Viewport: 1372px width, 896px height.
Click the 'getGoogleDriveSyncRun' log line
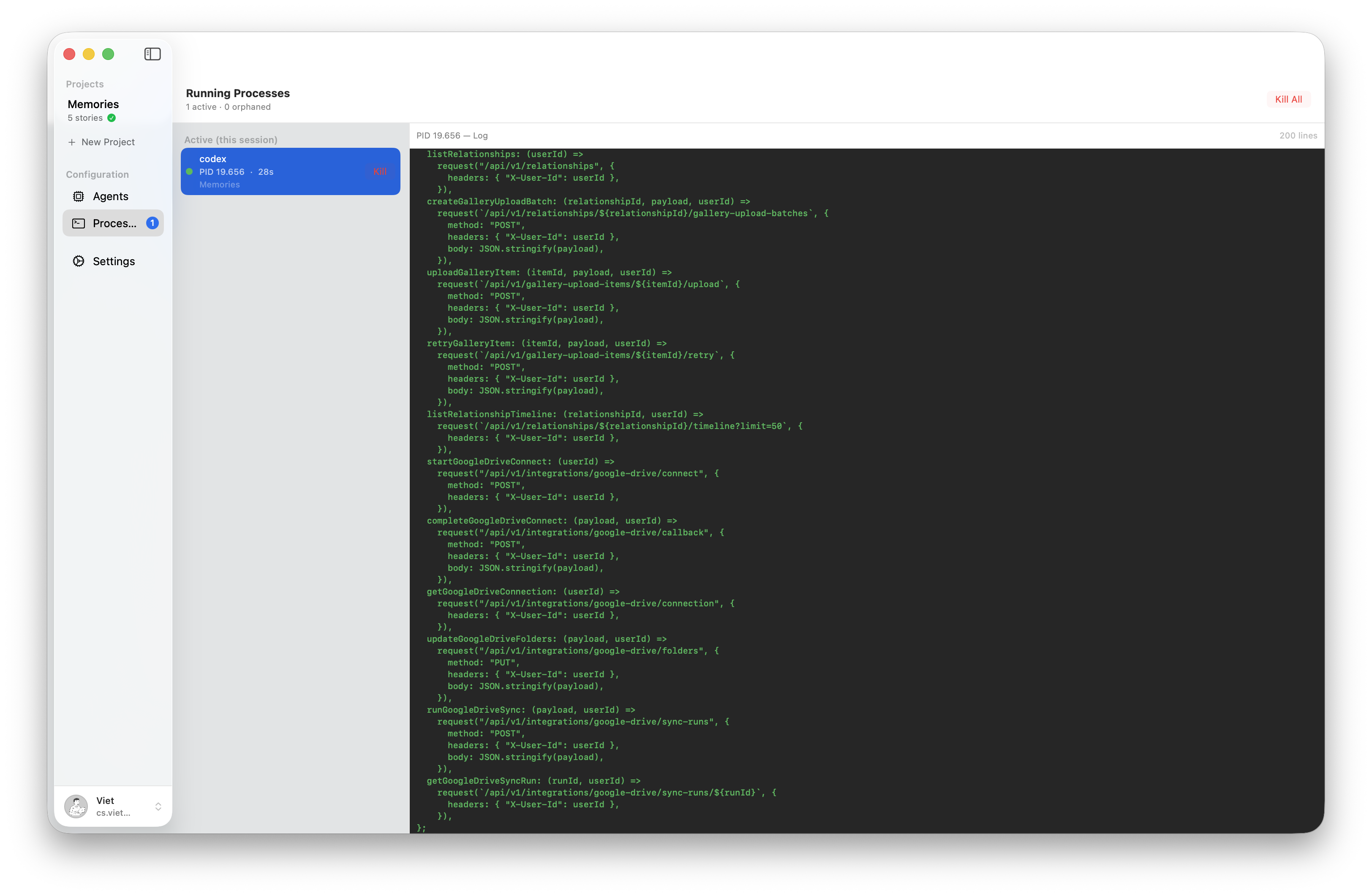[534, 781]
